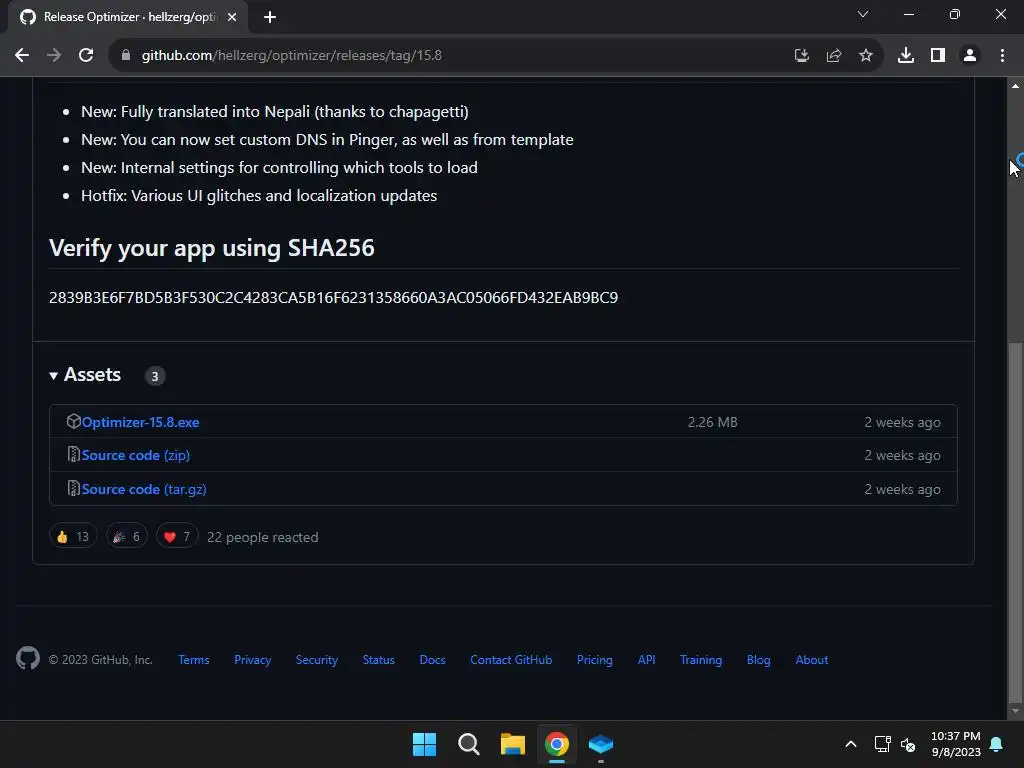This screenshot has height=768, width=1024.
Task: Click the Assets count badge 3
Action: click(x=155, y=376)
